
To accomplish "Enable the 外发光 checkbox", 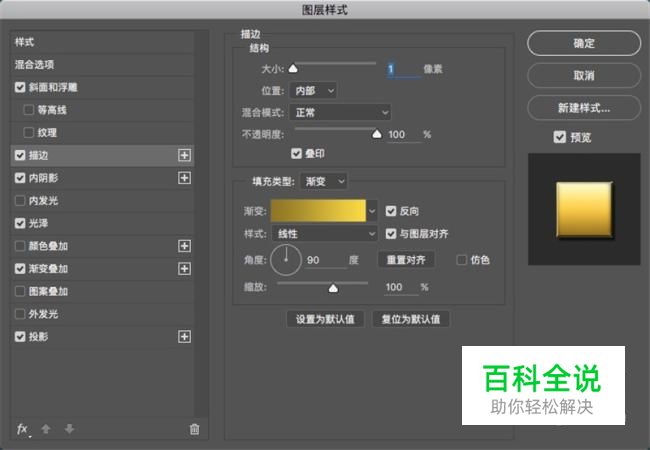I will 20,314.
